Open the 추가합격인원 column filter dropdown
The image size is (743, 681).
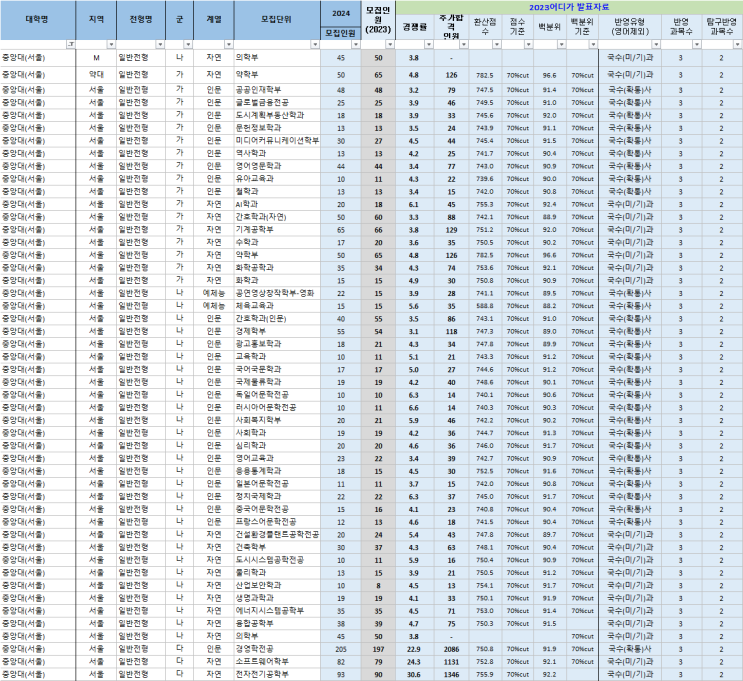tap(464, 45)
